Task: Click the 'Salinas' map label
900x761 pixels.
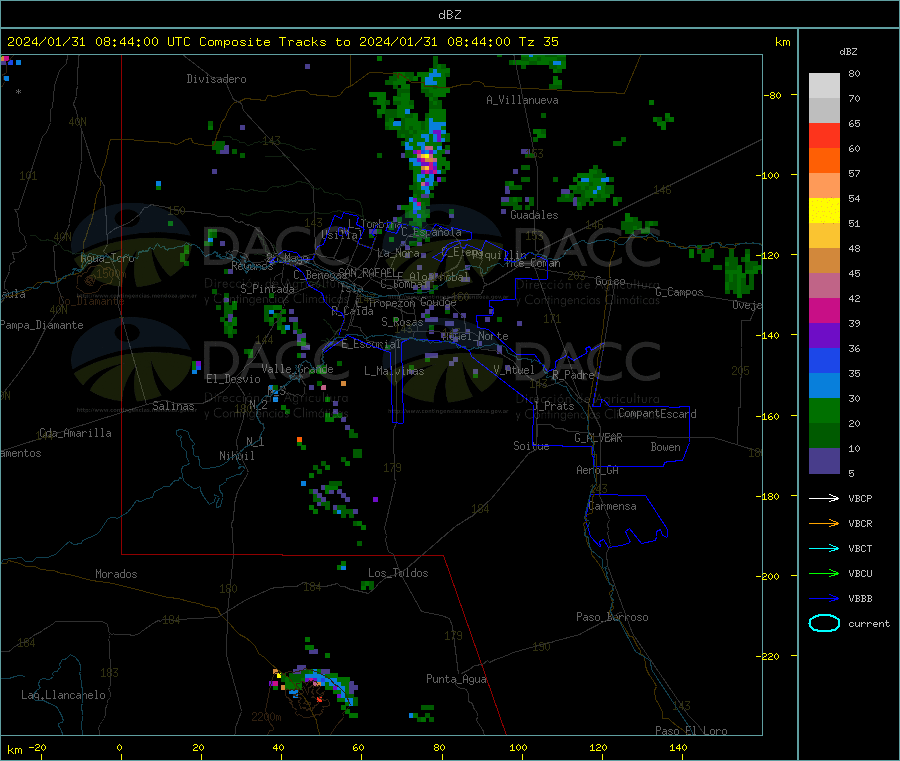Action: pyautogui.click(x=173, y=406)
